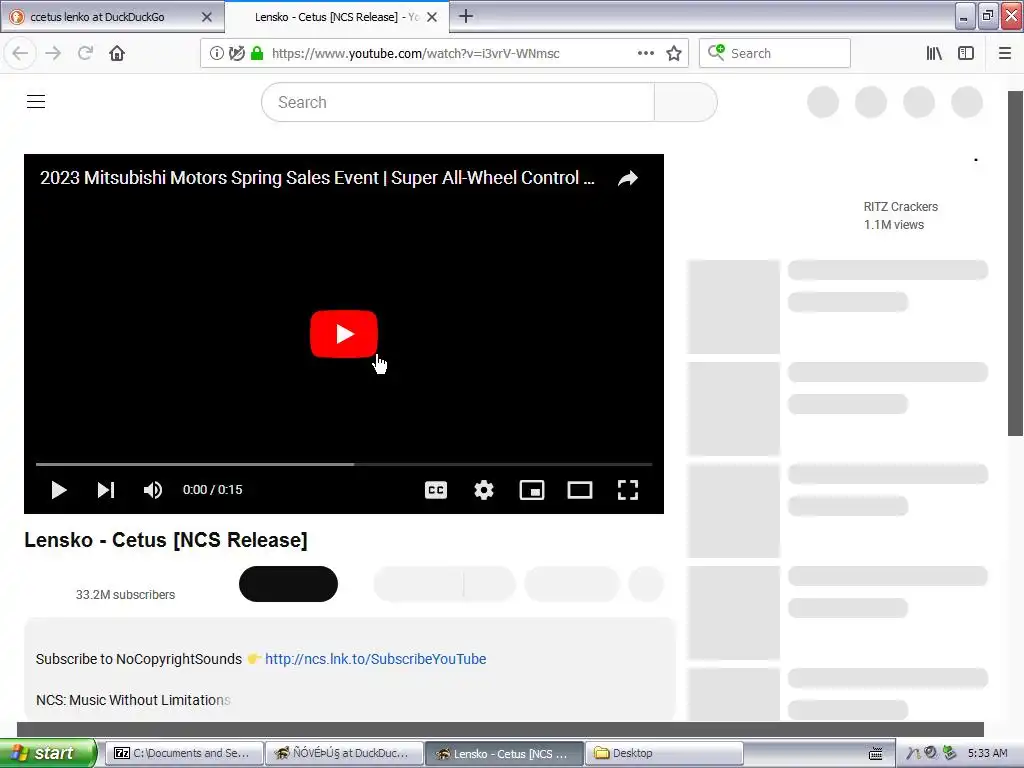
Task: Switch to the Lensko - Cetus taskbar button
Action: click(504, 753)
